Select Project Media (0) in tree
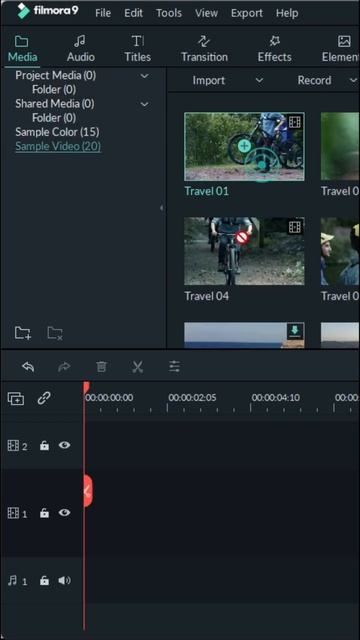Image resolution: width=360 pixels, height=640 pixels. tap(56, 76)
